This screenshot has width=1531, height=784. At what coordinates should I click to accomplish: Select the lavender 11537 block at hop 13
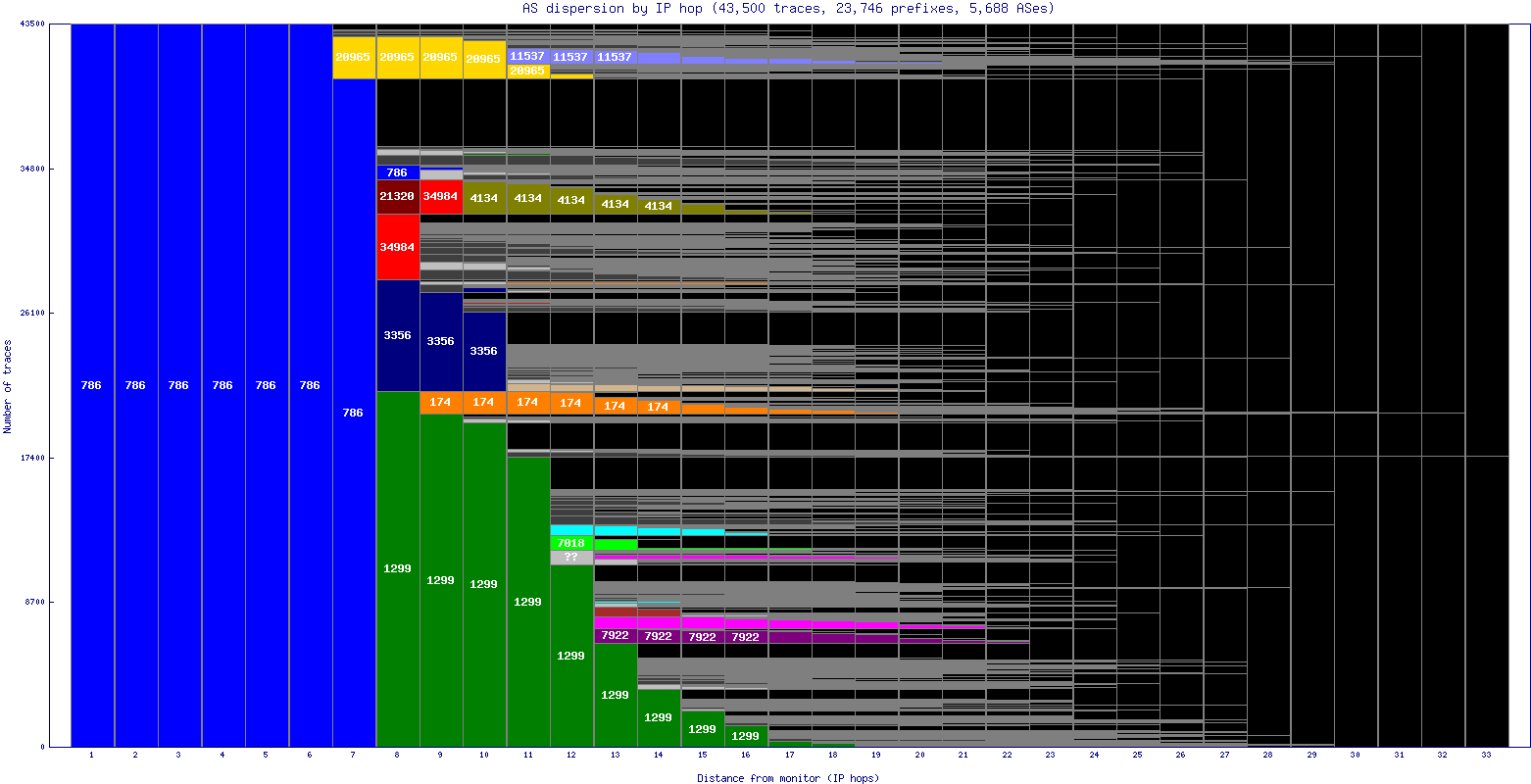click(x=616, y=57)
